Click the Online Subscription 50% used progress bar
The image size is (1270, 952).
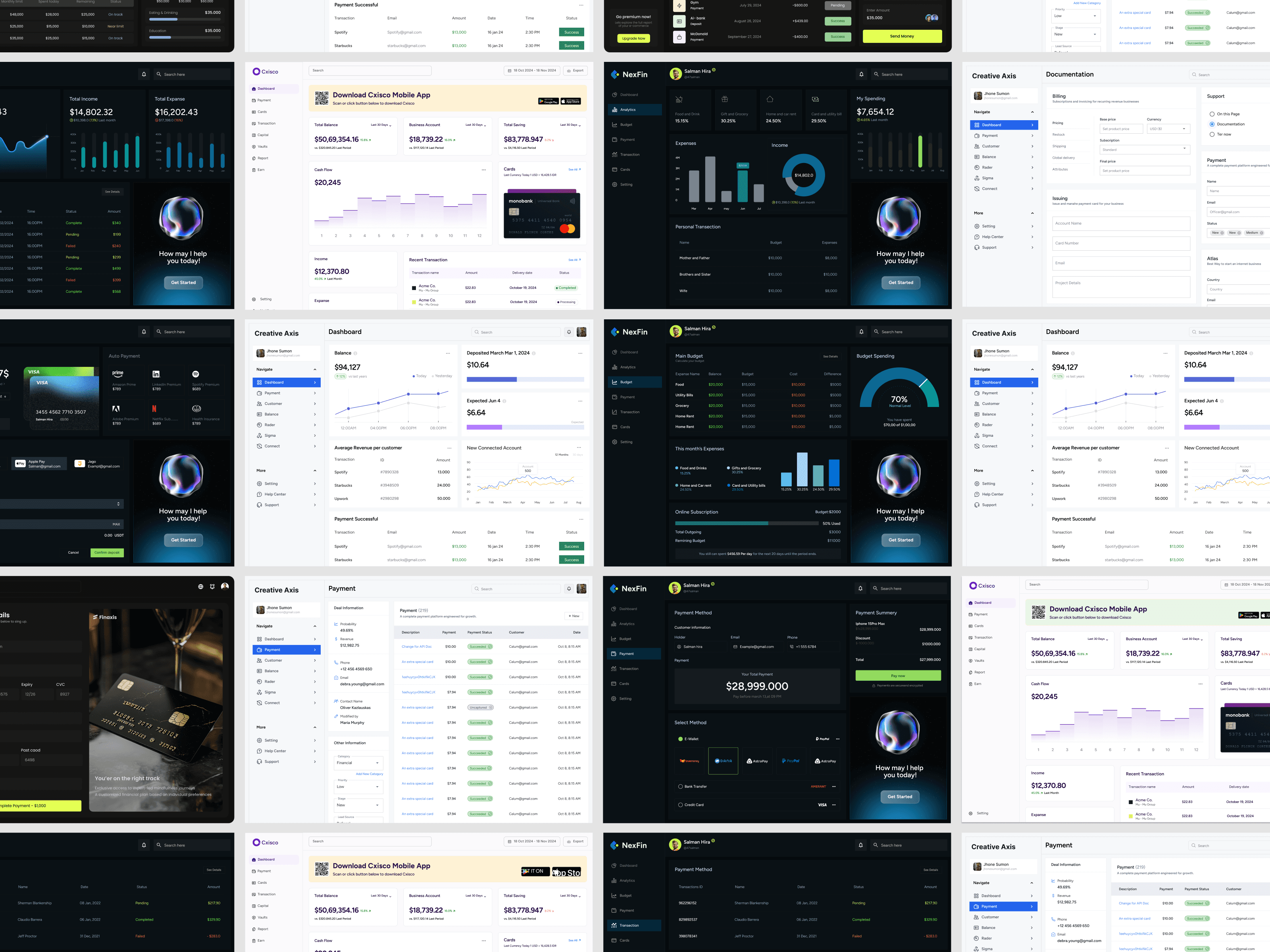747,523
